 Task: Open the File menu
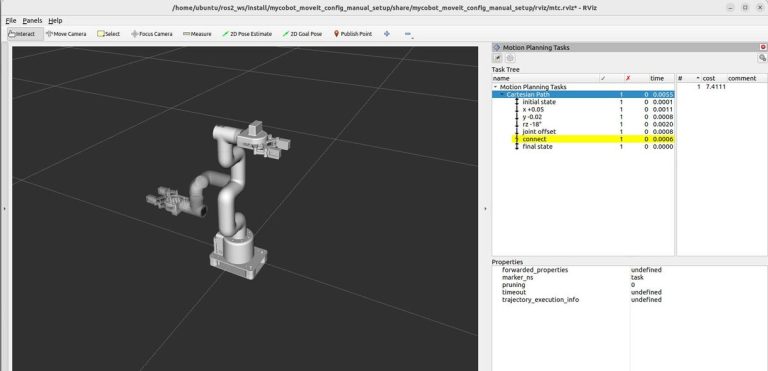click(x=11, y=21)
